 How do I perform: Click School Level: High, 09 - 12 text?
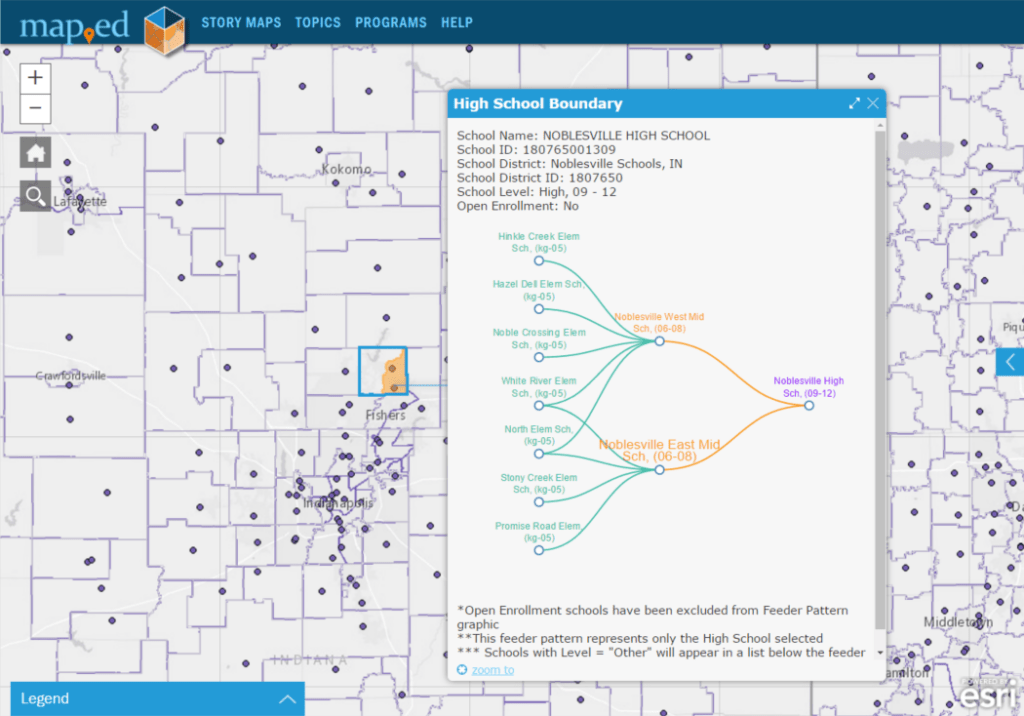[536, 192]
